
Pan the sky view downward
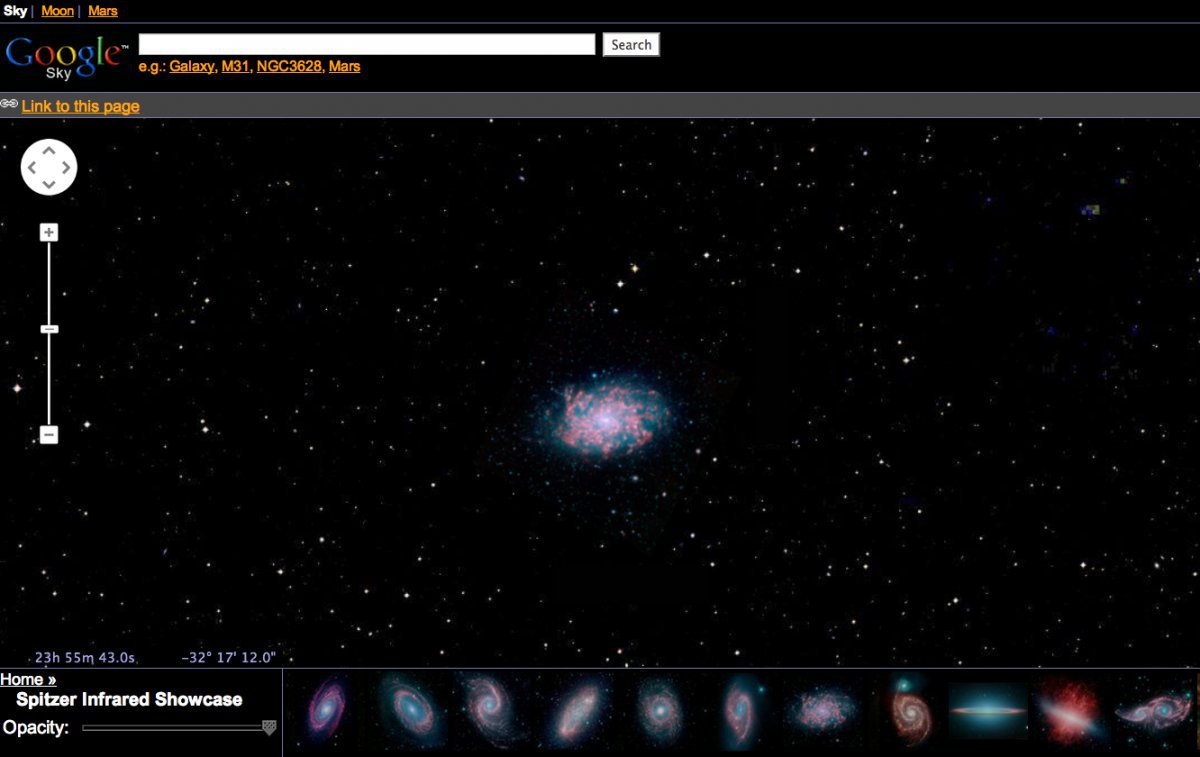[49, 185]
